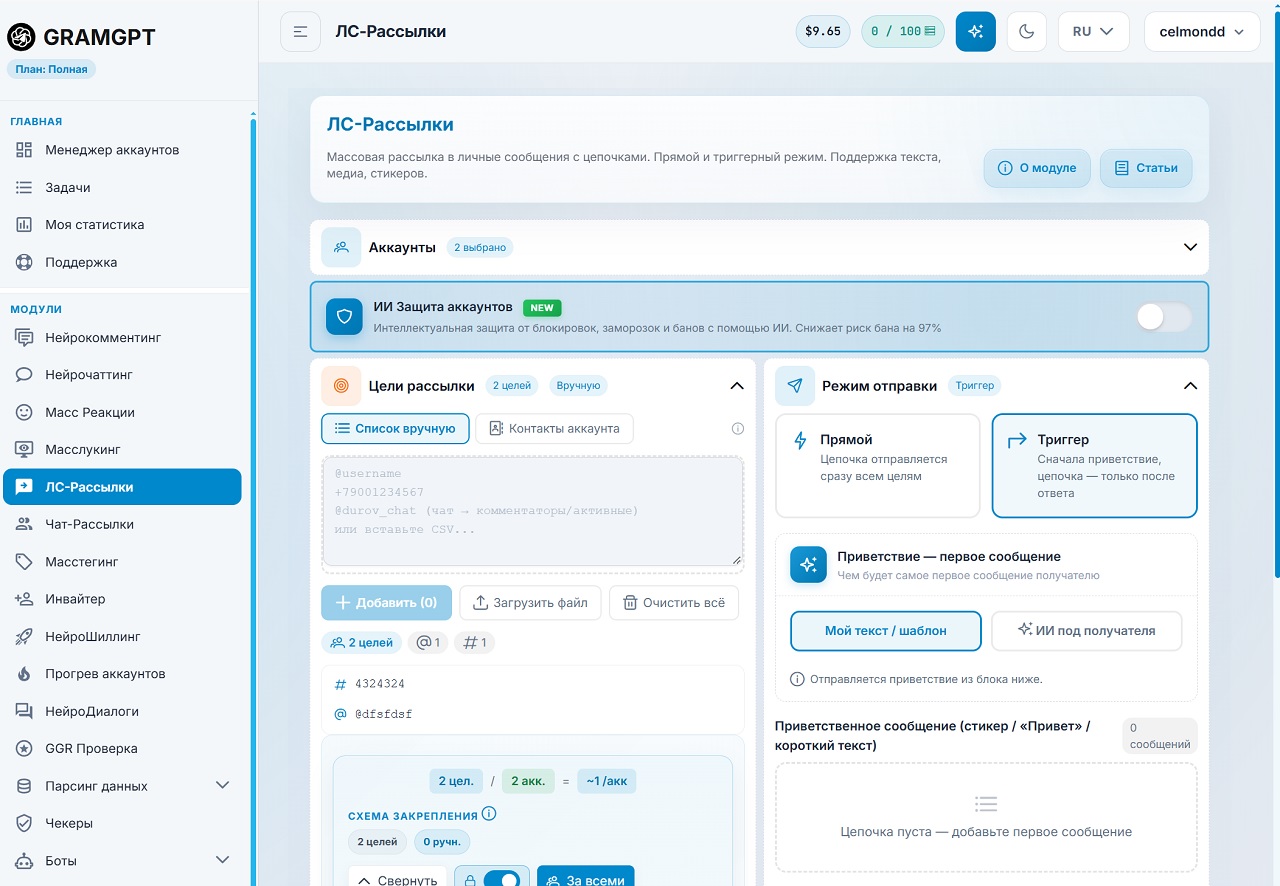Expand Парсинг данных in the sidebar
This screenshot has height=886, width=1280.
(x=223, y=786)
